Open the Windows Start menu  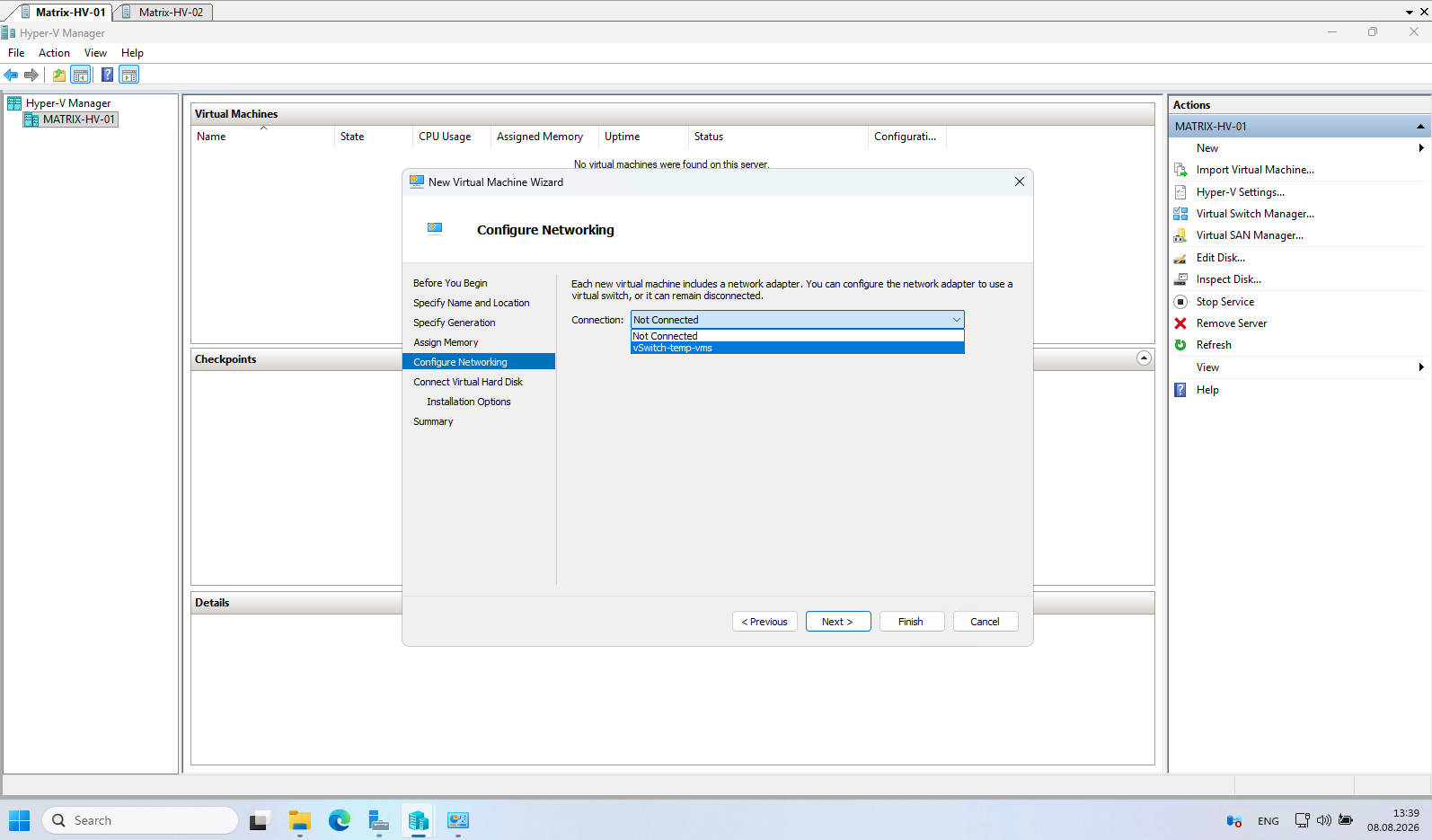(x=19, y=820)
